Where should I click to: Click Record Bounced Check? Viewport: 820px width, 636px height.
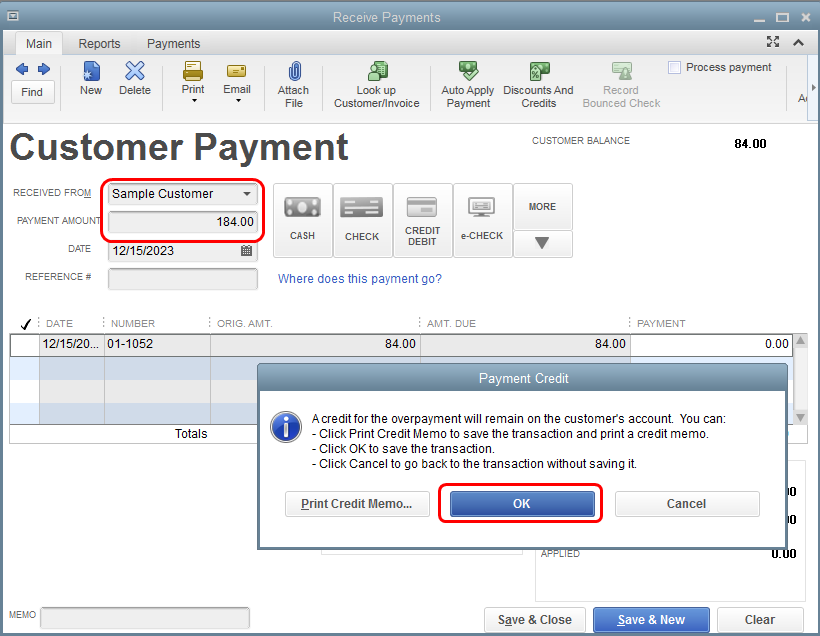point(621,84)
